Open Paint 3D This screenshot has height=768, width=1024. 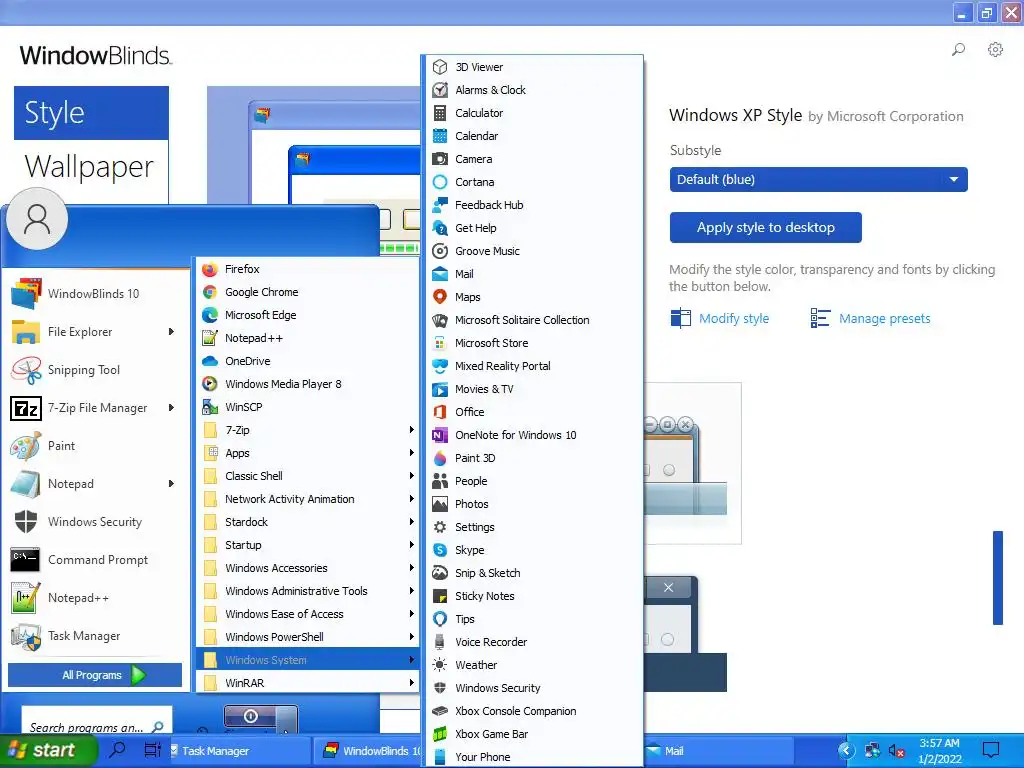point(534,458)
